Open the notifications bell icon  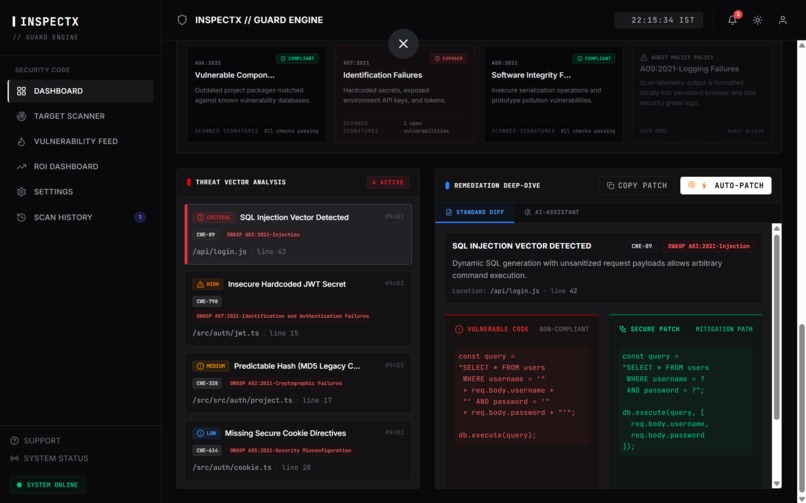coord(732,21)
